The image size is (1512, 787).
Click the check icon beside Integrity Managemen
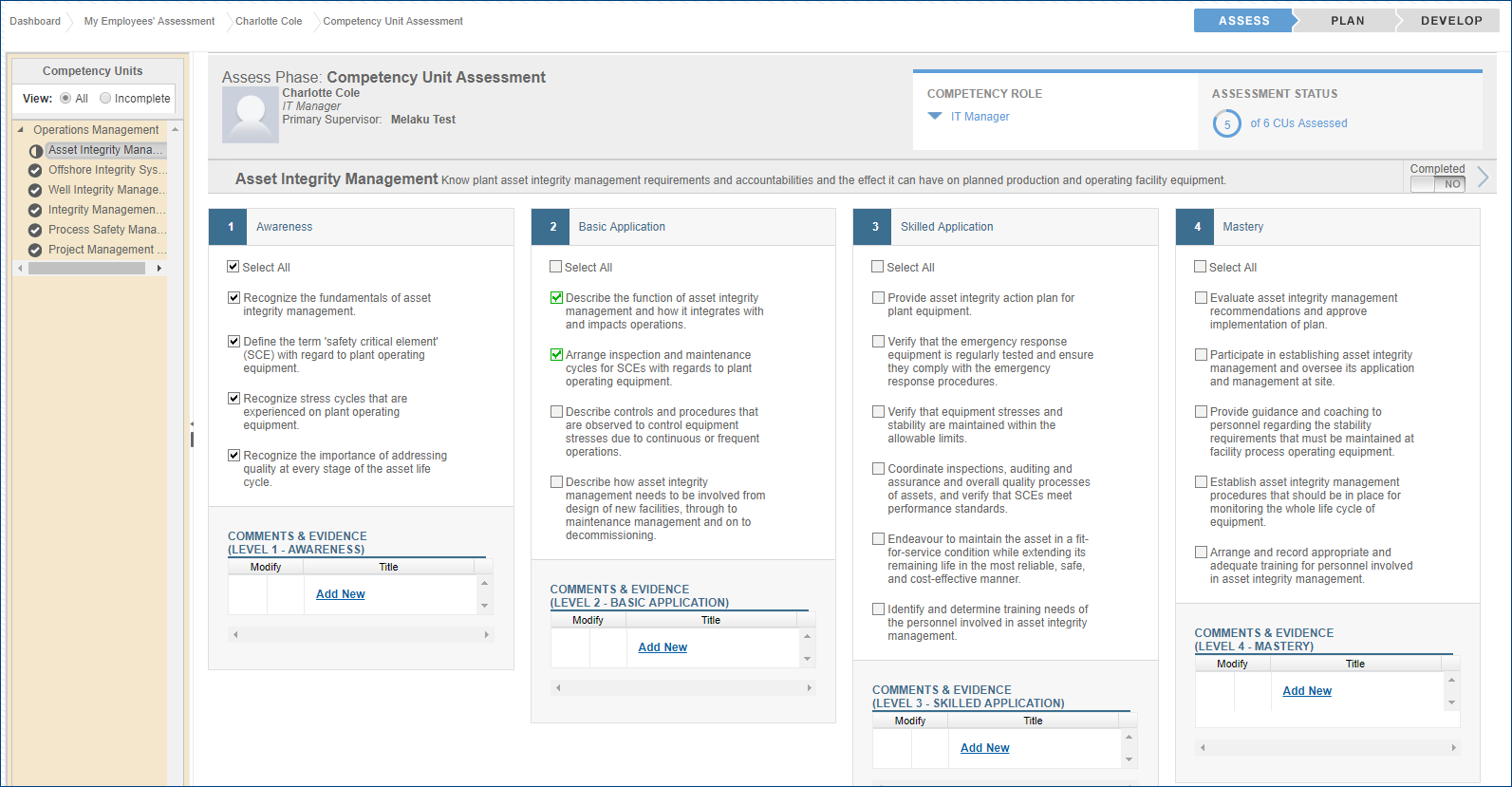pyautogui.click(x=35, y=211)
